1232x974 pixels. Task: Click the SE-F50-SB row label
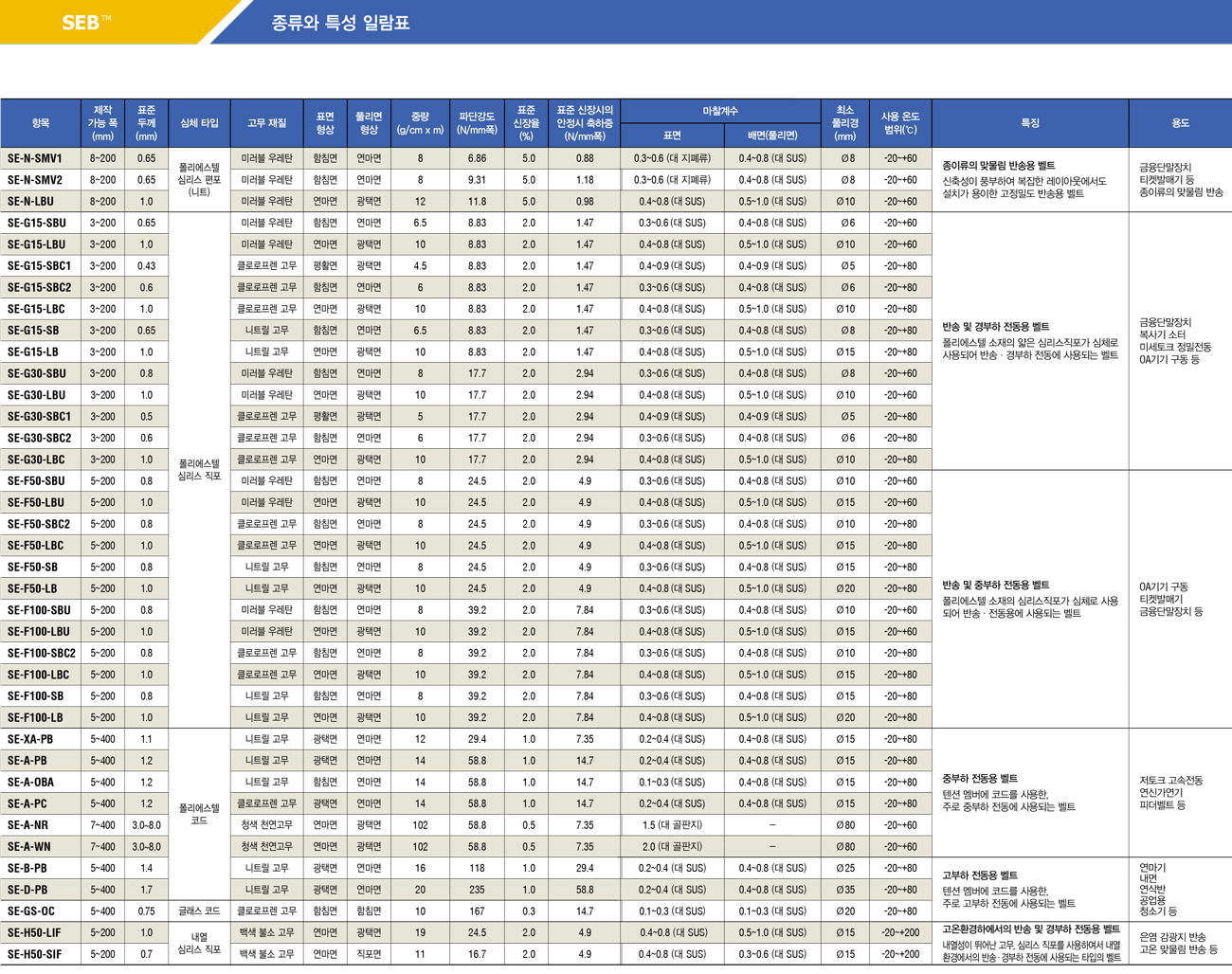point(33,568)
